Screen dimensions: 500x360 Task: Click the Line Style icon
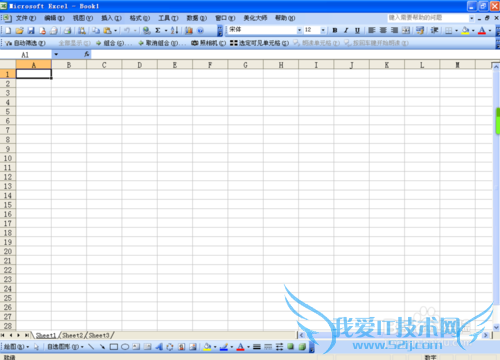[257, 347]
